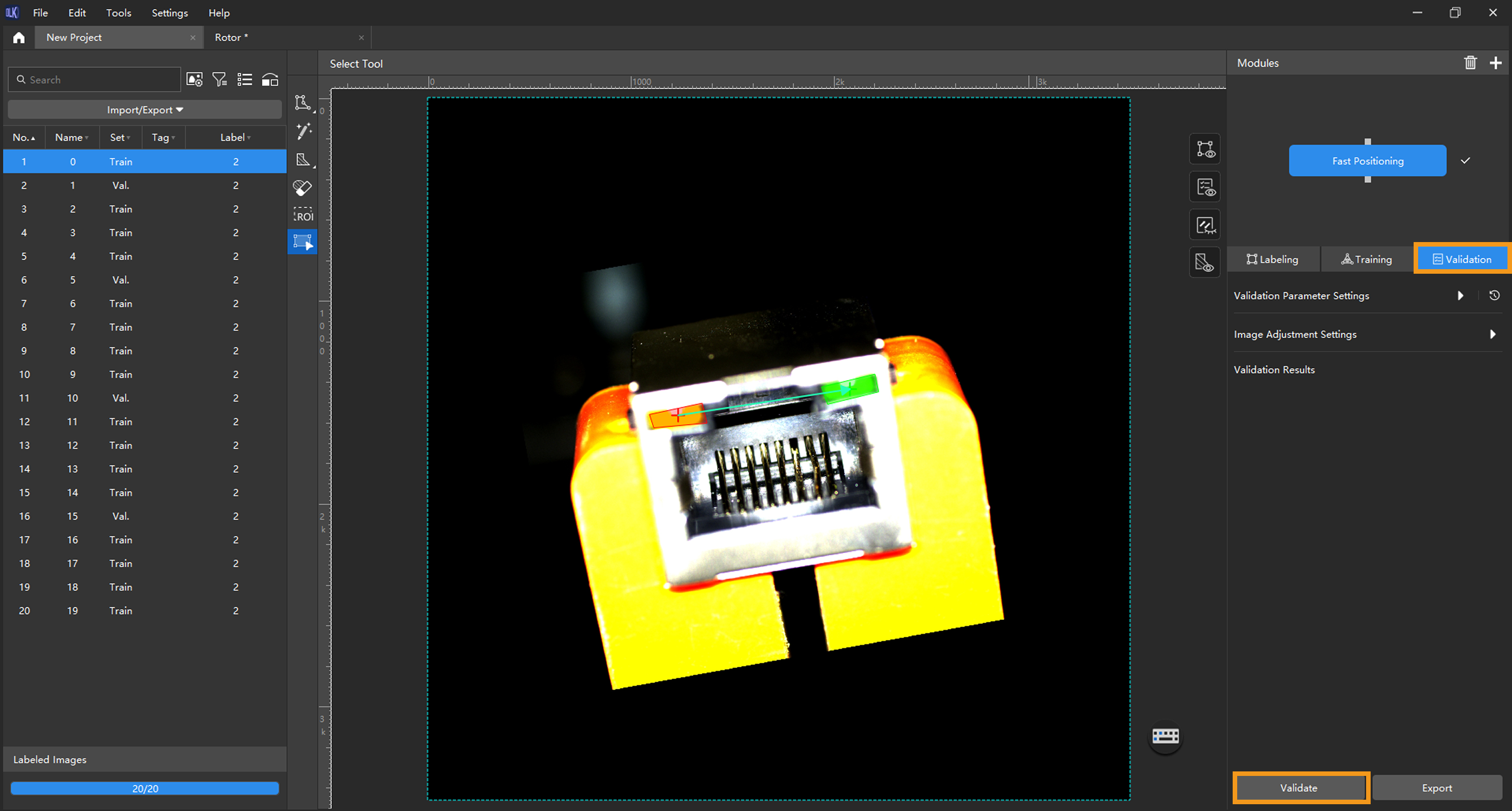Click the ROI tool

(x=303, y=214)
